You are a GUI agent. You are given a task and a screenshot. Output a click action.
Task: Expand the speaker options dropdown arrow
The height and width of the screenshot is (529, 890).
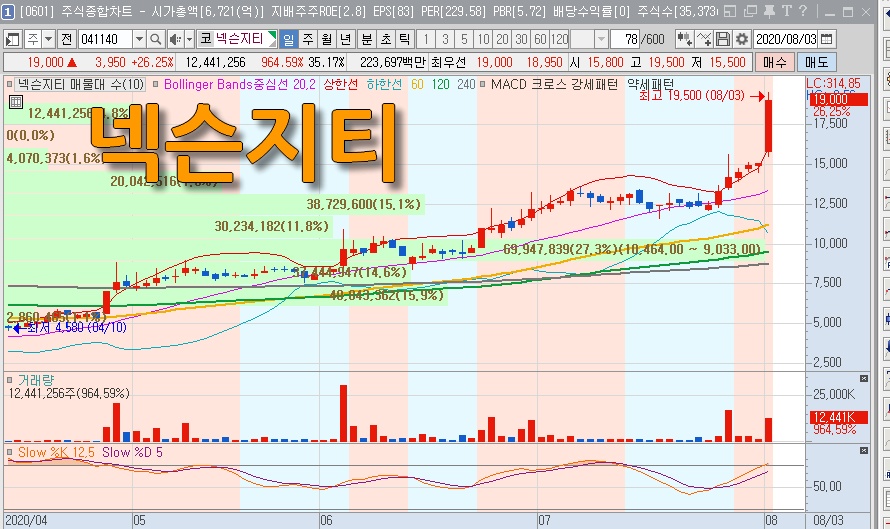(190, 39)
